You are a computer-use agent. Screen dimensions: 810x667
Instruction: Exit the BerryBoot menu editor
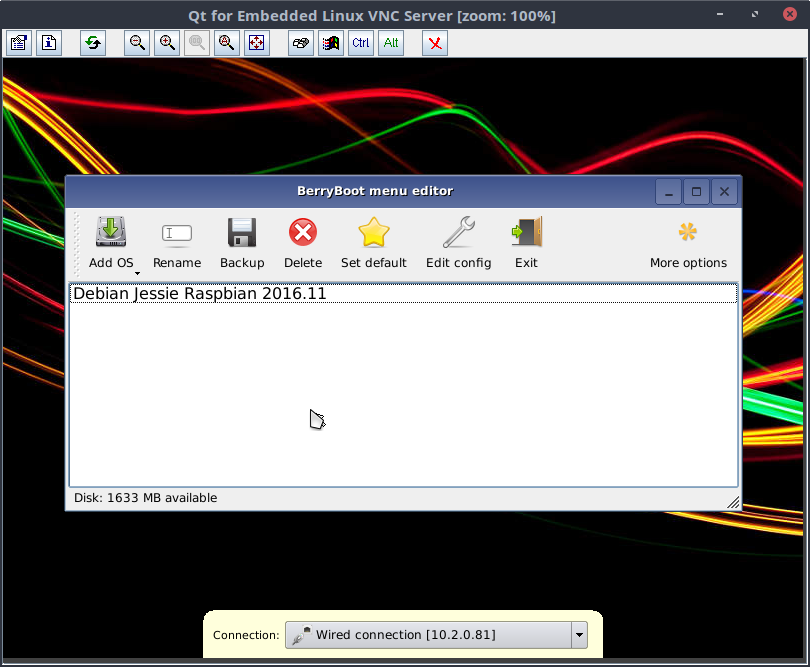pos(526,243)
